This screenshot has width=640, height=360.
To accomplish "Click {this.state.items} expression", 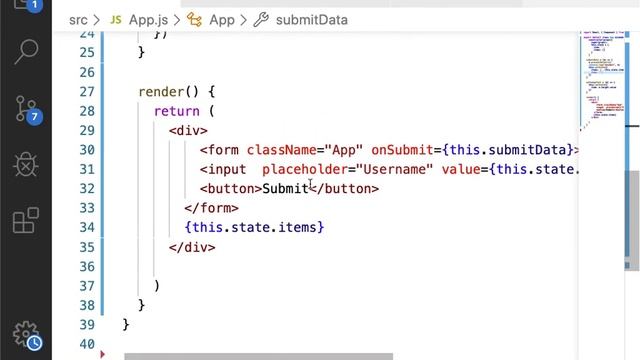I will tap(254, 227).
